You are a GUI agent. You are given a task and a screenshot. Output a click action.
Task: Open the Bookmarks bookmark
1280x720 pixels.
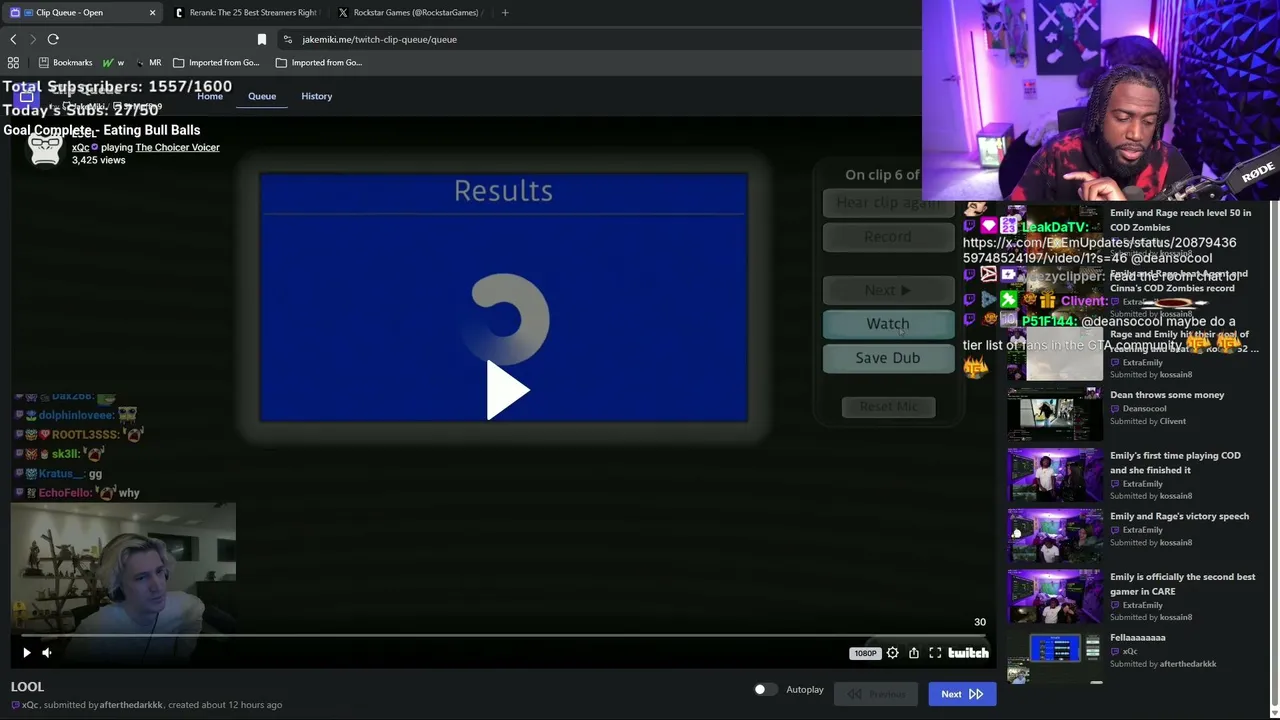[65, 62]
